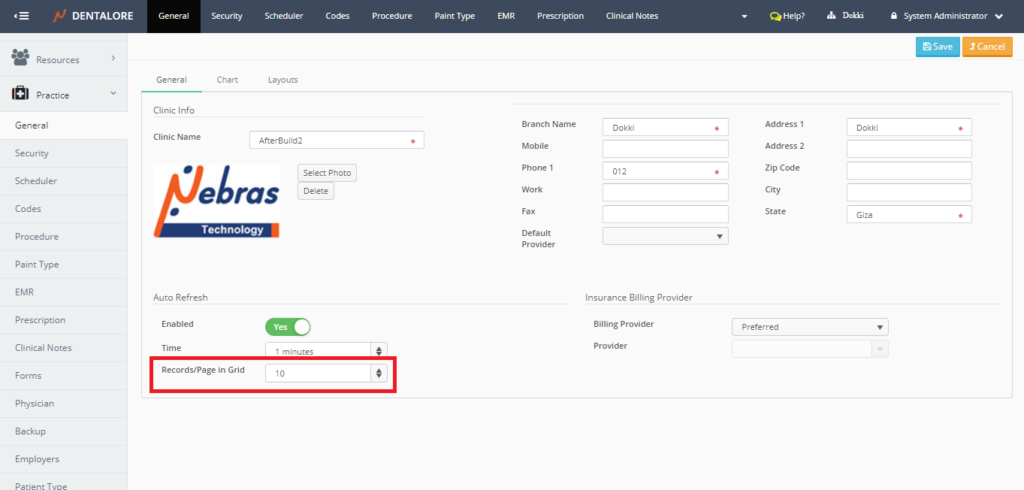Screen dimensions: 1024x490
Task: Click the lock icon beside System Administrator
Action: tap(893, 16)
